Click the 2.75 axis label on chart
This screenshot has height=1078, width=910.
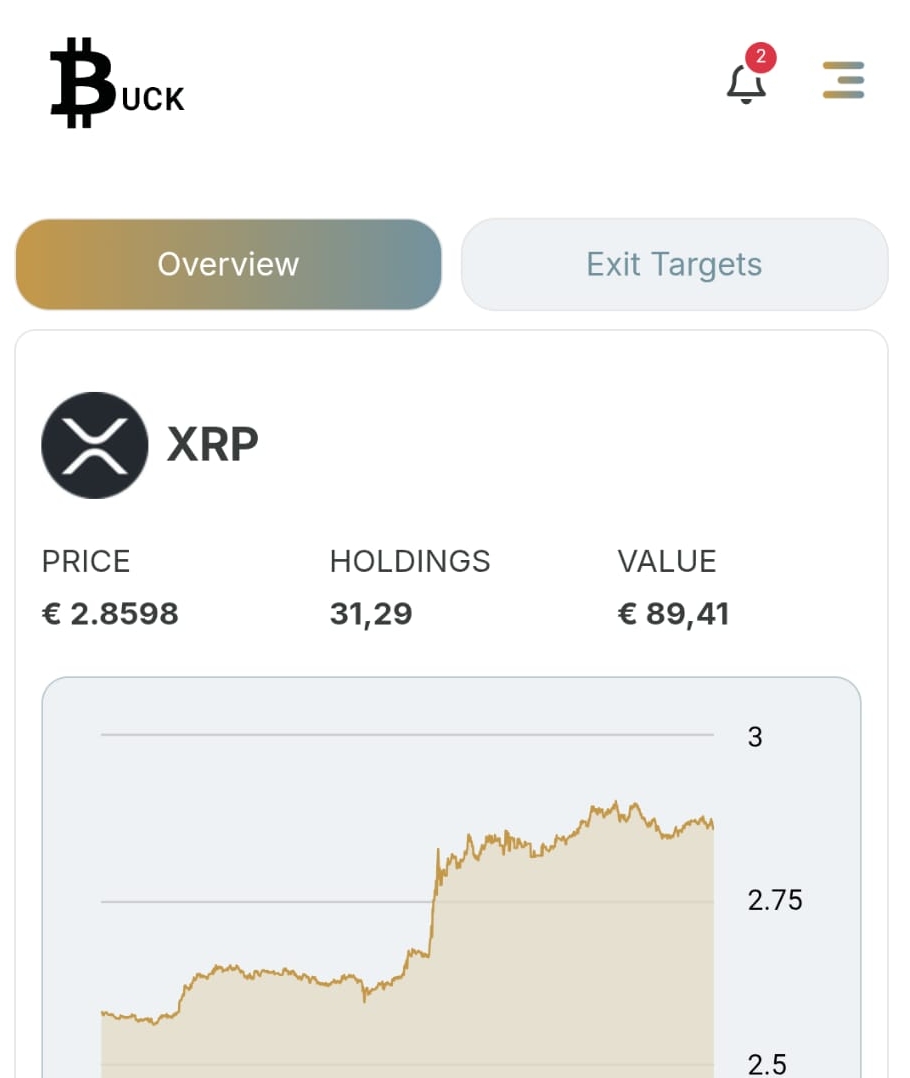pos(775,901)
